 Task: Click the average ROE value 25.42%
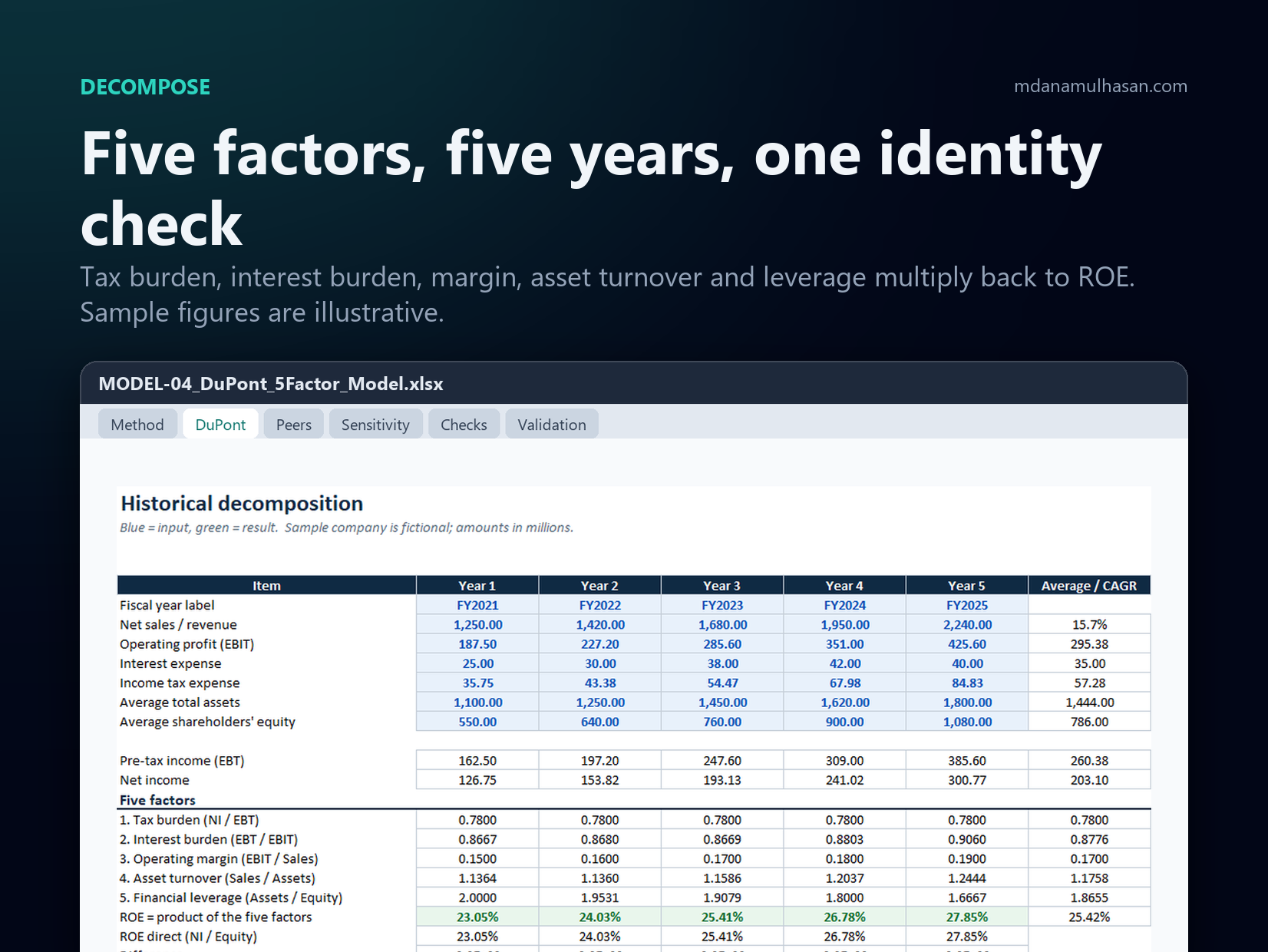(x=1089, y=917)
